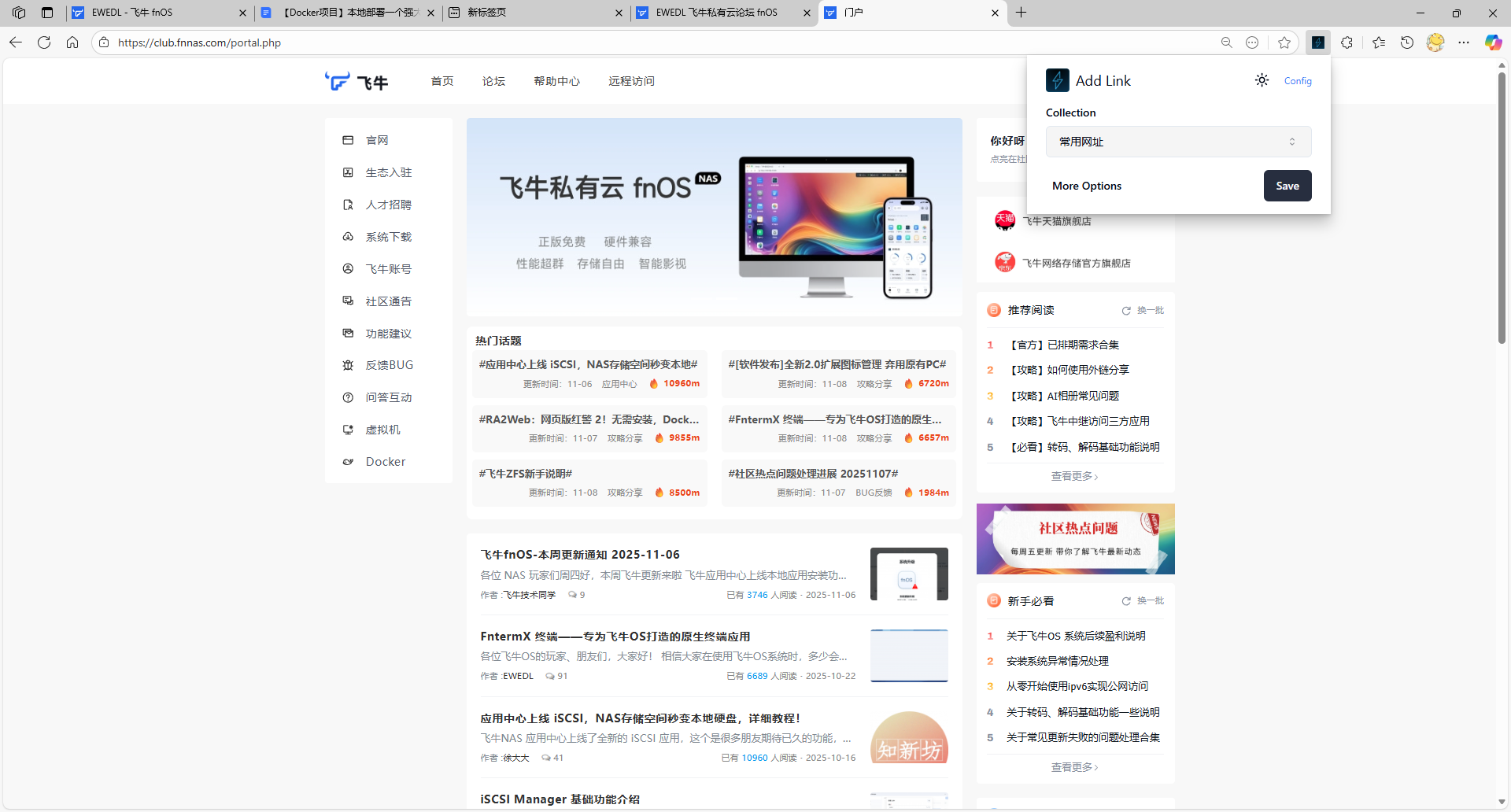Switch to the 新标签页 tab
Screen dimensions: 1511x812
coord(535,13)
